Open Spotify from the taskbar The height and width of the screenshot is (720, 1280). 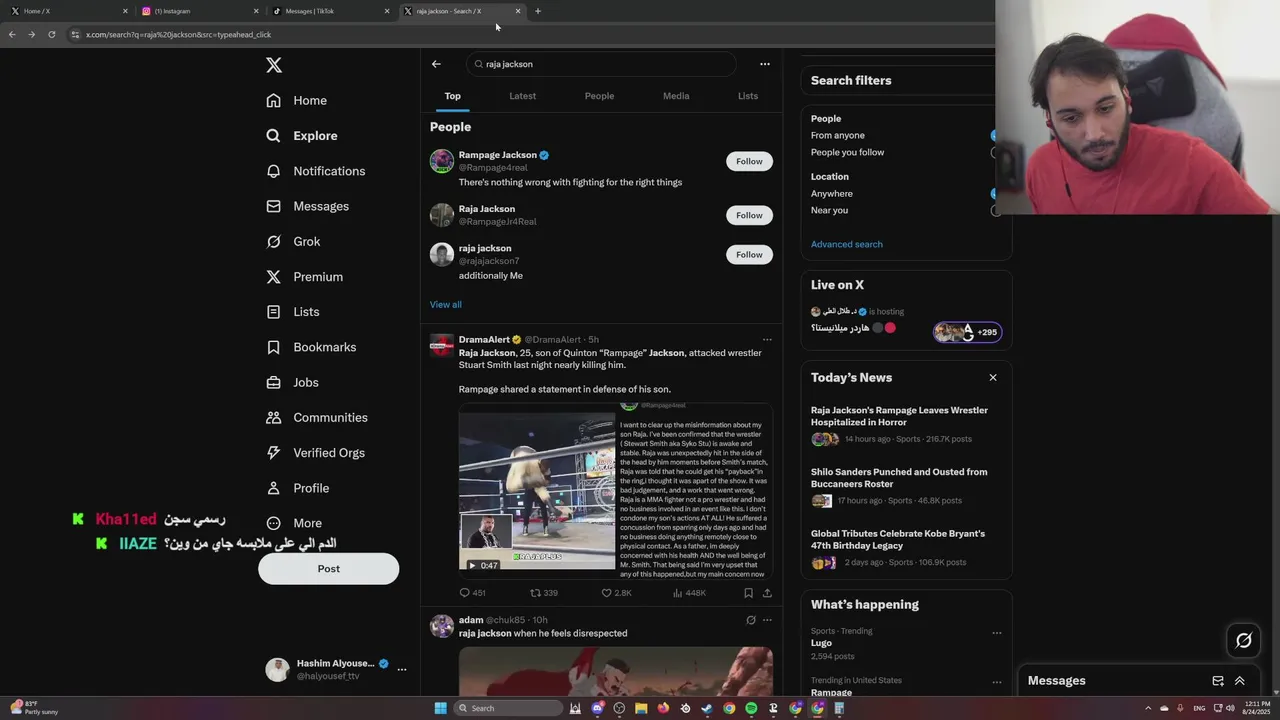(x=751, y=708)
